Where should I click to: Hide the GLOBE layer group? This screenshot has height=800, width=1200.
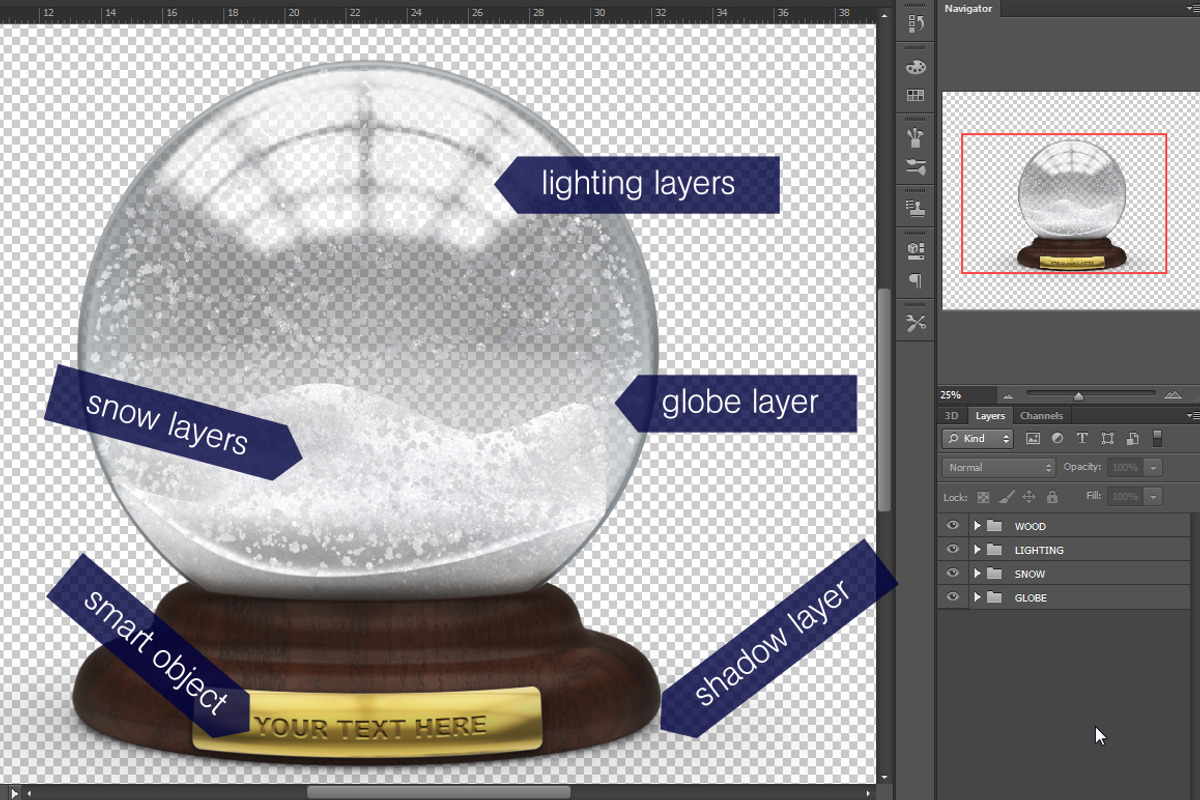coord(952,597)
